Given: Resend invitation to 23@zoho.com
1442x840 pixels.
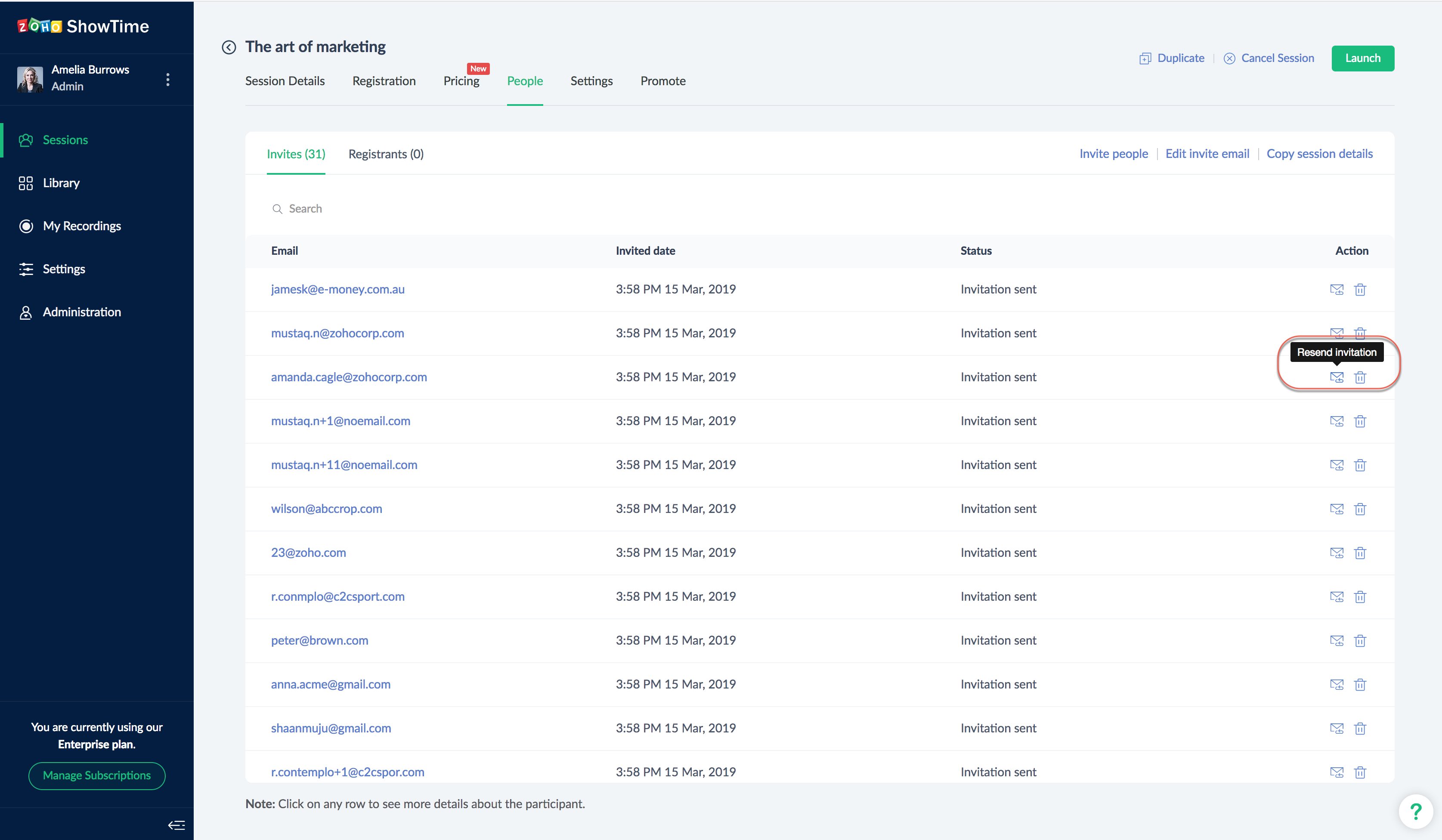Looking at the screenshot, I should tap(1336, 553).
